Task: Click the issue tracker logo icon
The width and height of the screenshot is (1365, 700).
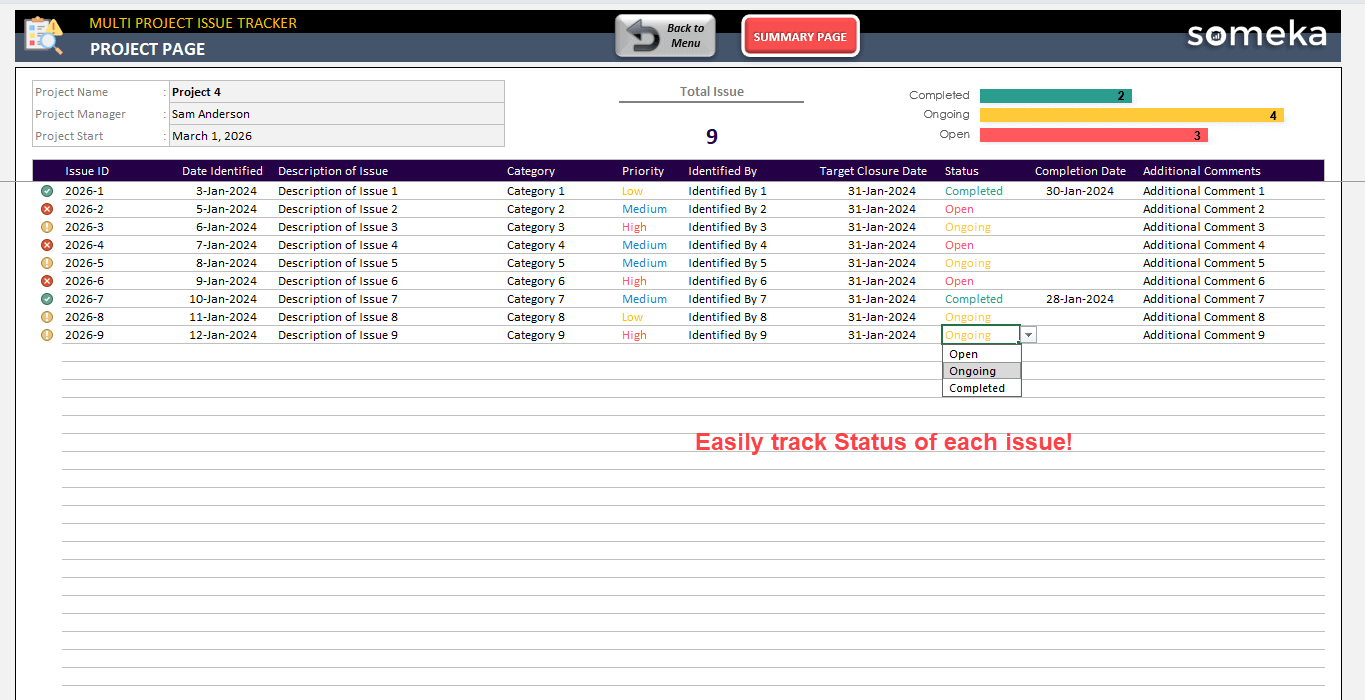Action: pos(43,36)
